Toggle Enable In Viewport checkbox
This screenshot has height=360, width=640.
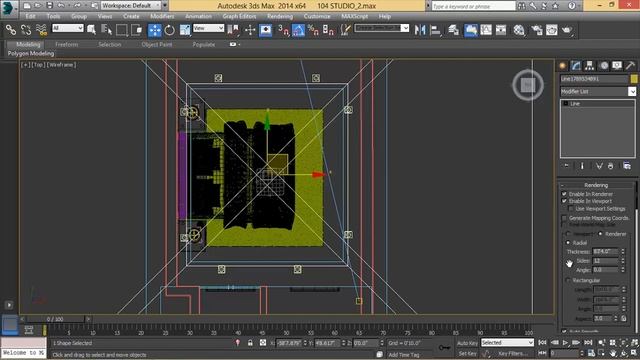[x=564, y=201]
